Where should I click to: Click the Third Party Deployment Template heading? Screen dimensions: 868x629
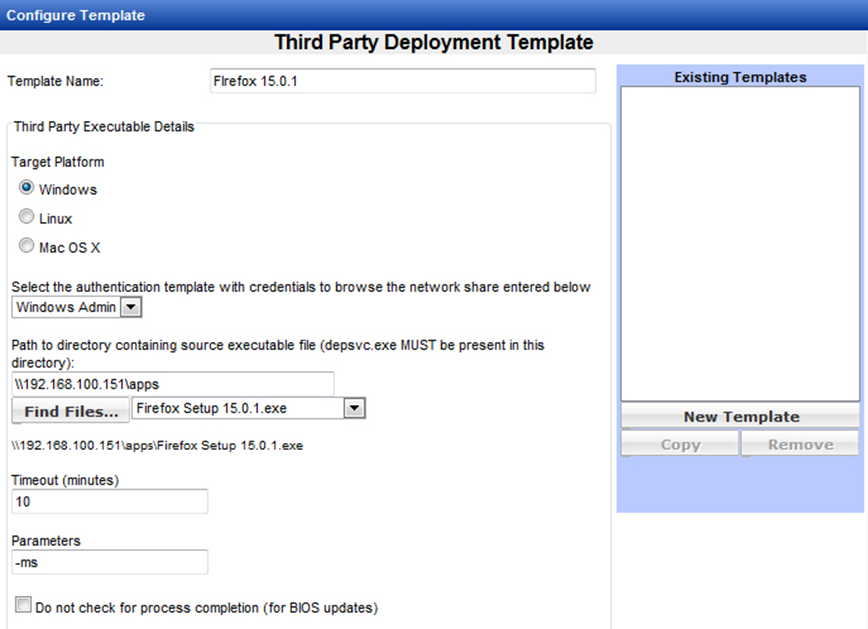(433, 43)
